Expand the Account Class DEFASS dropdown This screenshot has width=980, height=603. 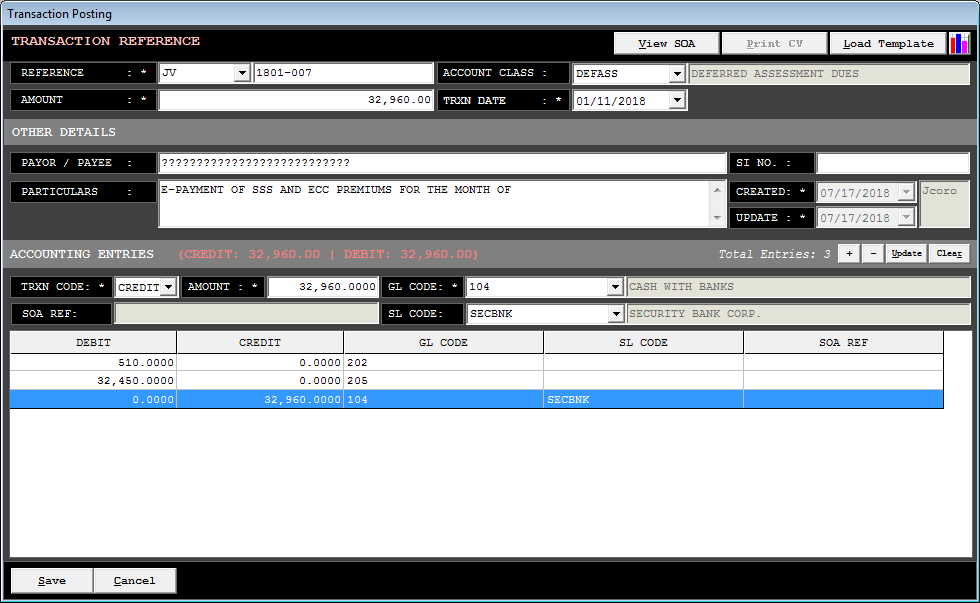(x=676, y=73)
